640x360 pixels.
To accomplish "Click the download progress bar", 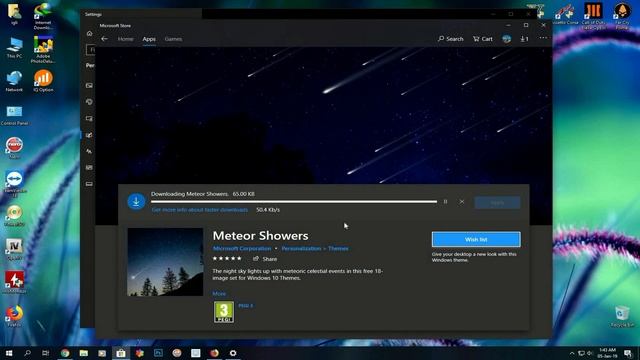I will coord(294,202).
